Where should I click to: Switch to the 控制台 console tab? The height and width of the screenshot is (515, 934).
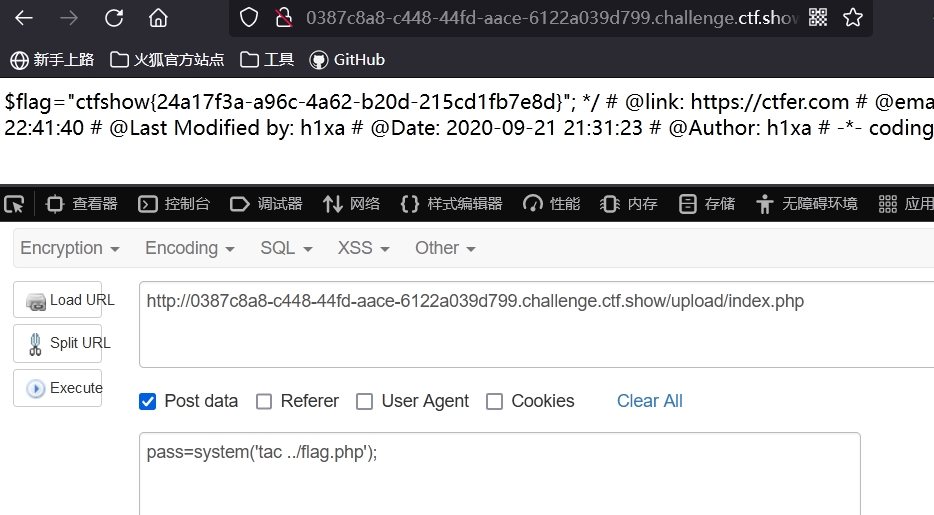click(x=174, y=204)
